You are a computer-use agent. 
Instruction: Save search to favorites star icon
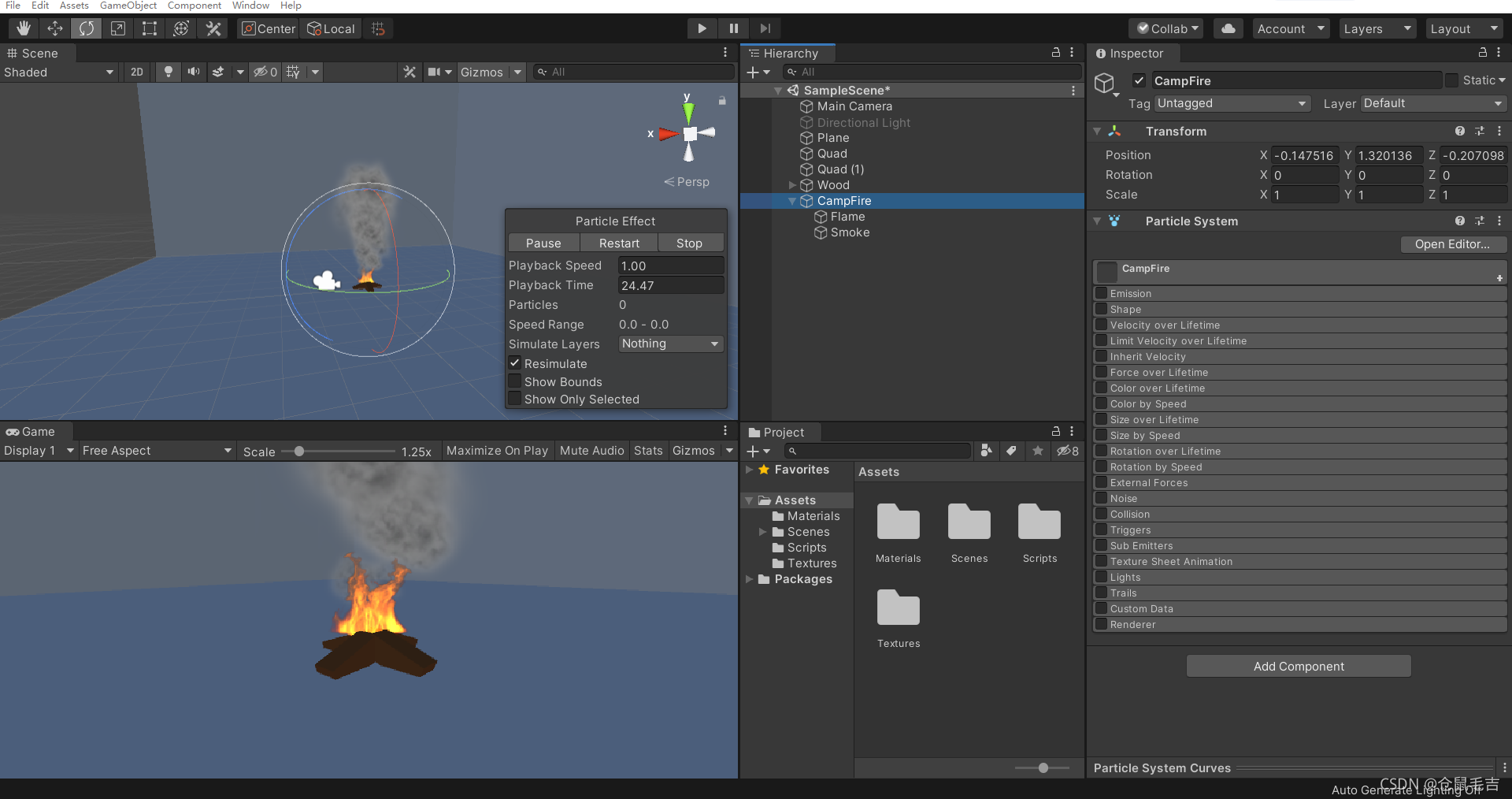[1038, 451]
